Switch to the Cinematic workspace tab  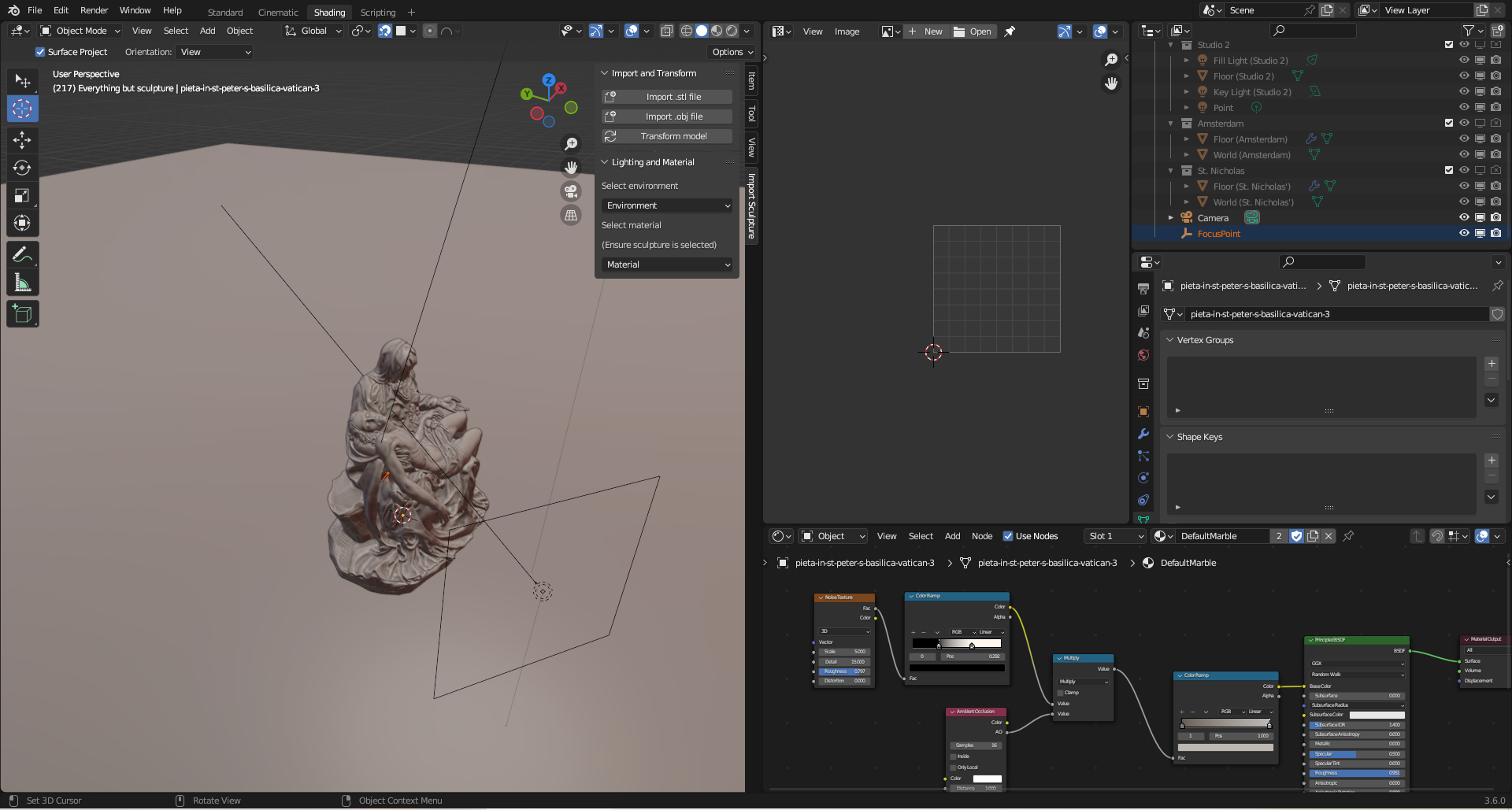coord(278,12)
